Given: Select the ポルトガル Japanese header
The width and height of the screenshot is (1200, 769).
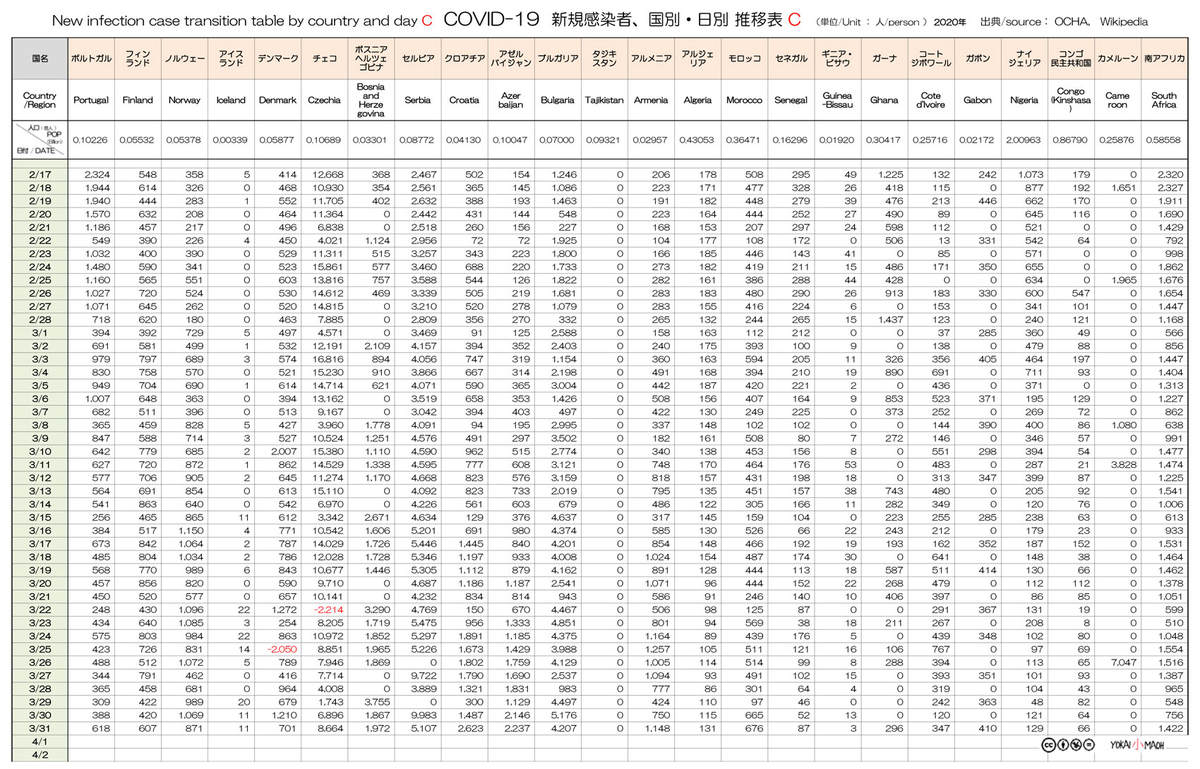Looking at the screenshot, I should tap(91, 59).
